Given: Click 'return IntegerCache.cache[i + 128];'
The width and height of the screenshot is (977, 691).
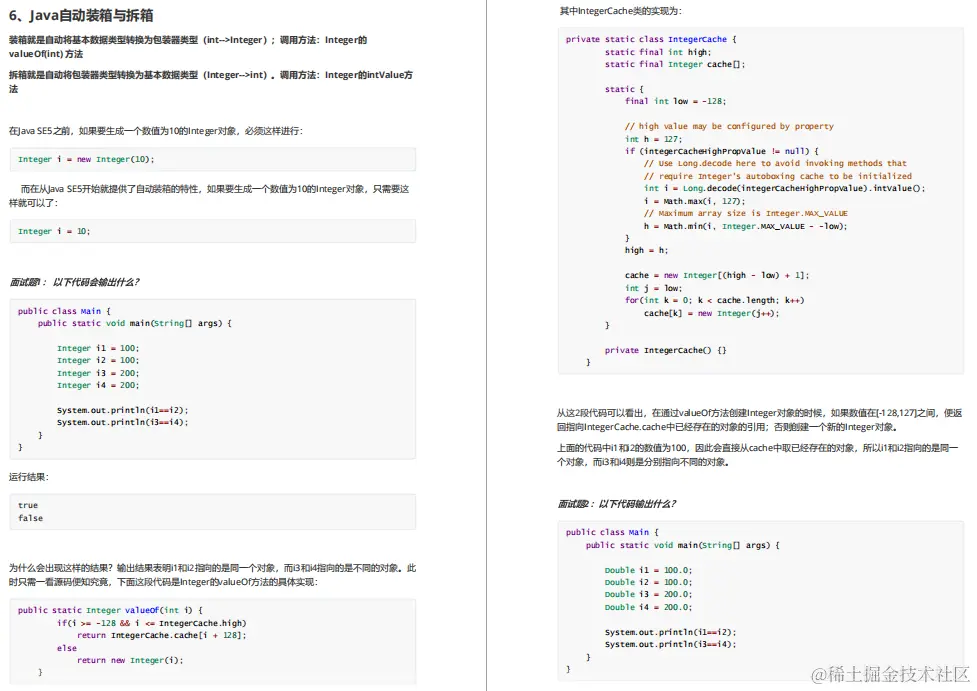Looking at the screenshot, I should (162, 636).
